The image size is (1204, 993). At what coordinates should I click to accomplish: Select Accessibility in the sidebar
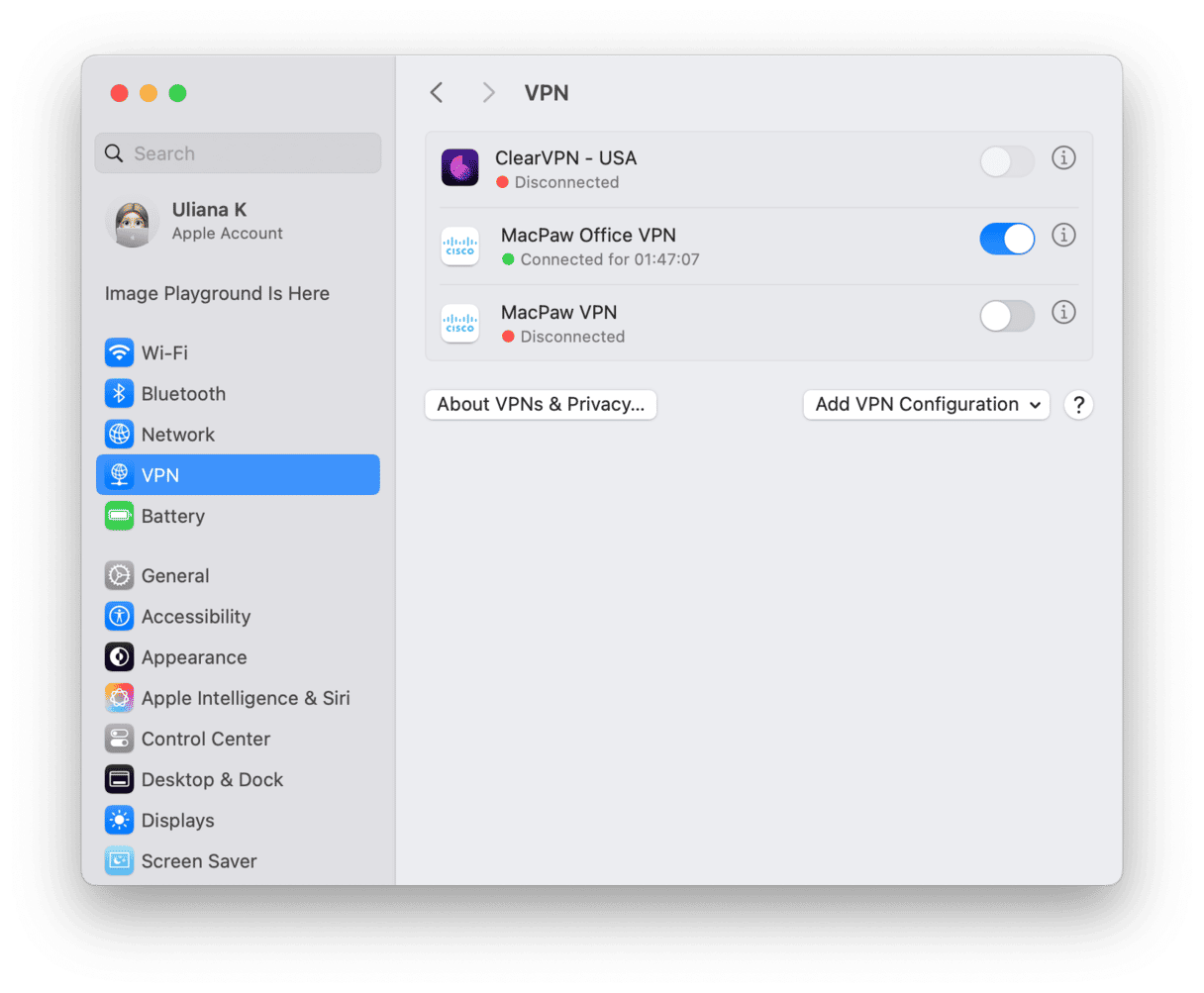[x=238, y=616]
